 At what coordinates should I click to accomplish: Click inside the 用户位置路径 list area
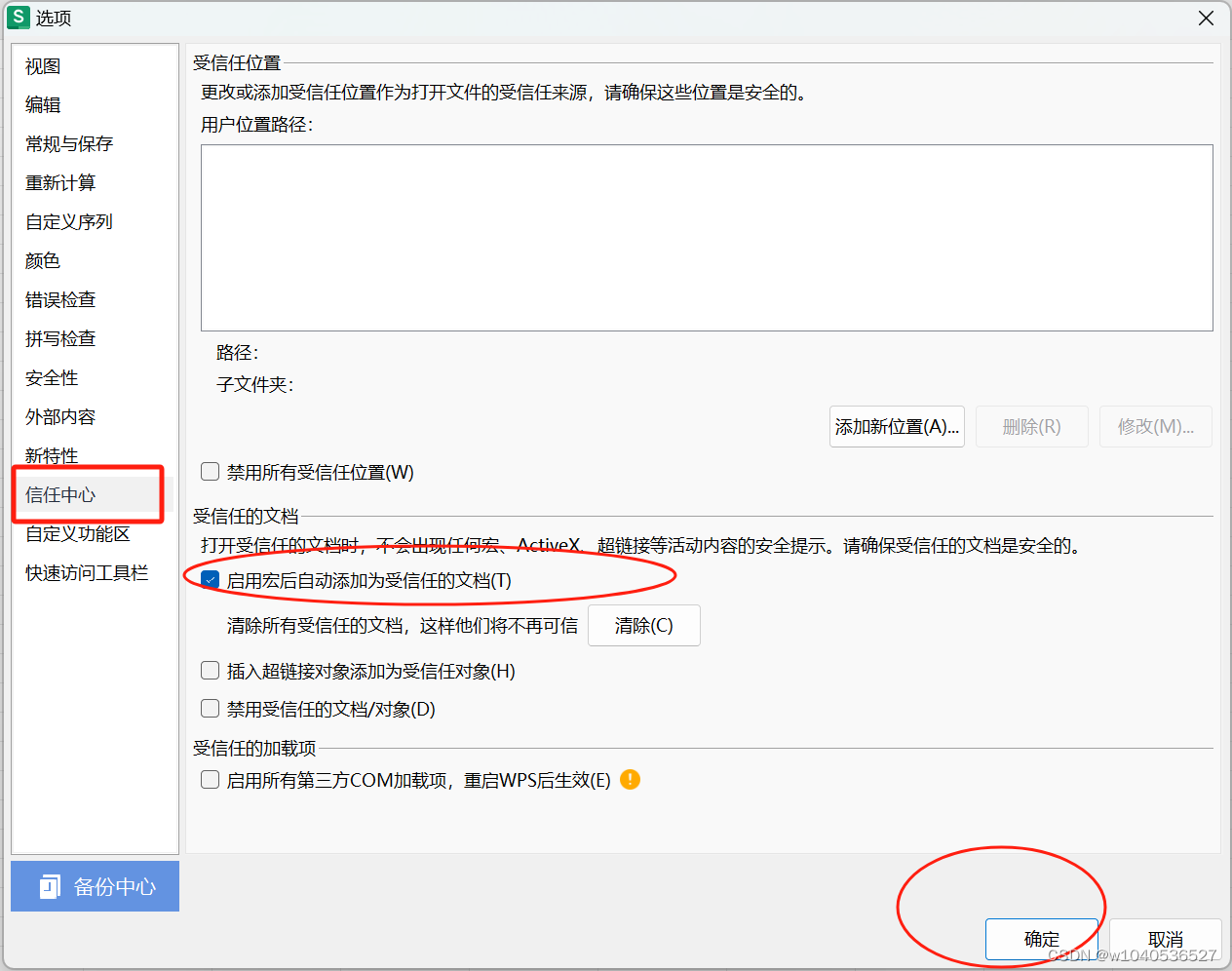(707, 237)
